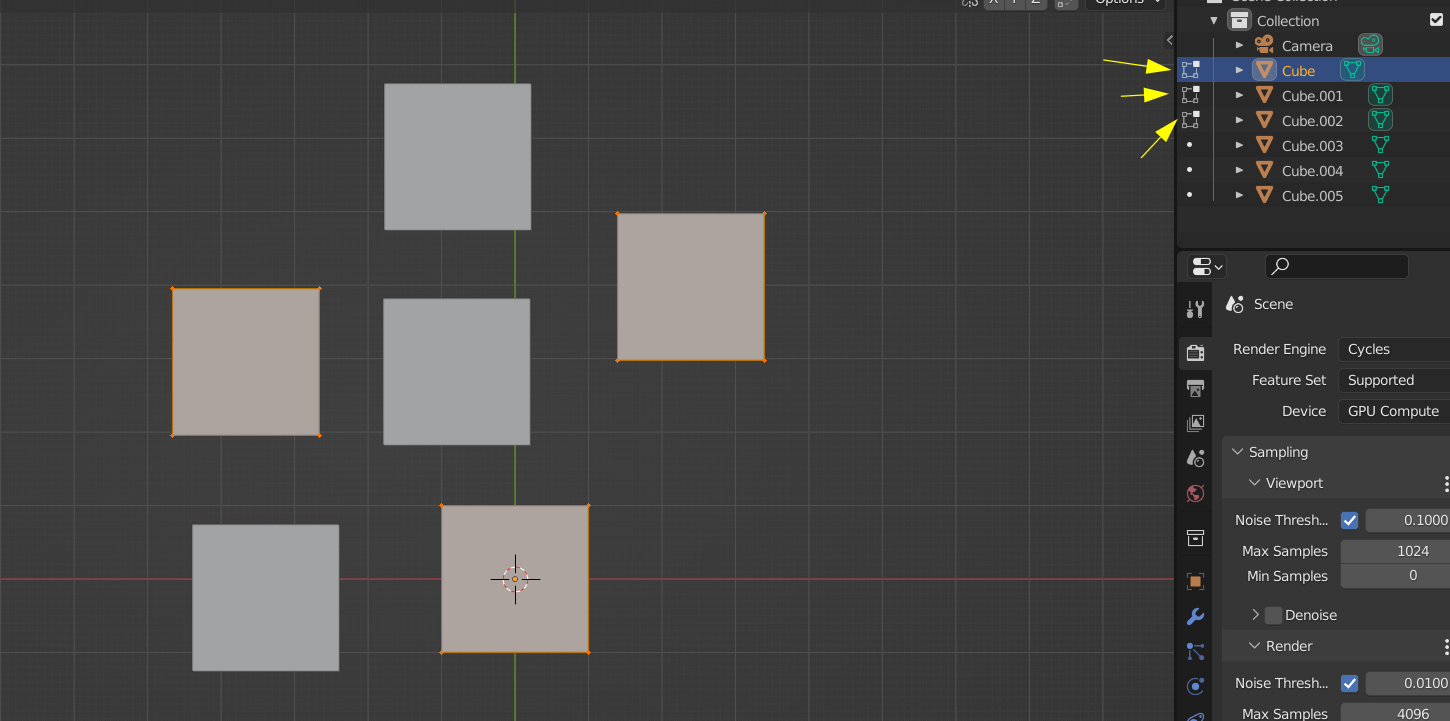Toggle the viewport sidebar arrow tab
The image size is (1450, 721).
(1169, 40)
